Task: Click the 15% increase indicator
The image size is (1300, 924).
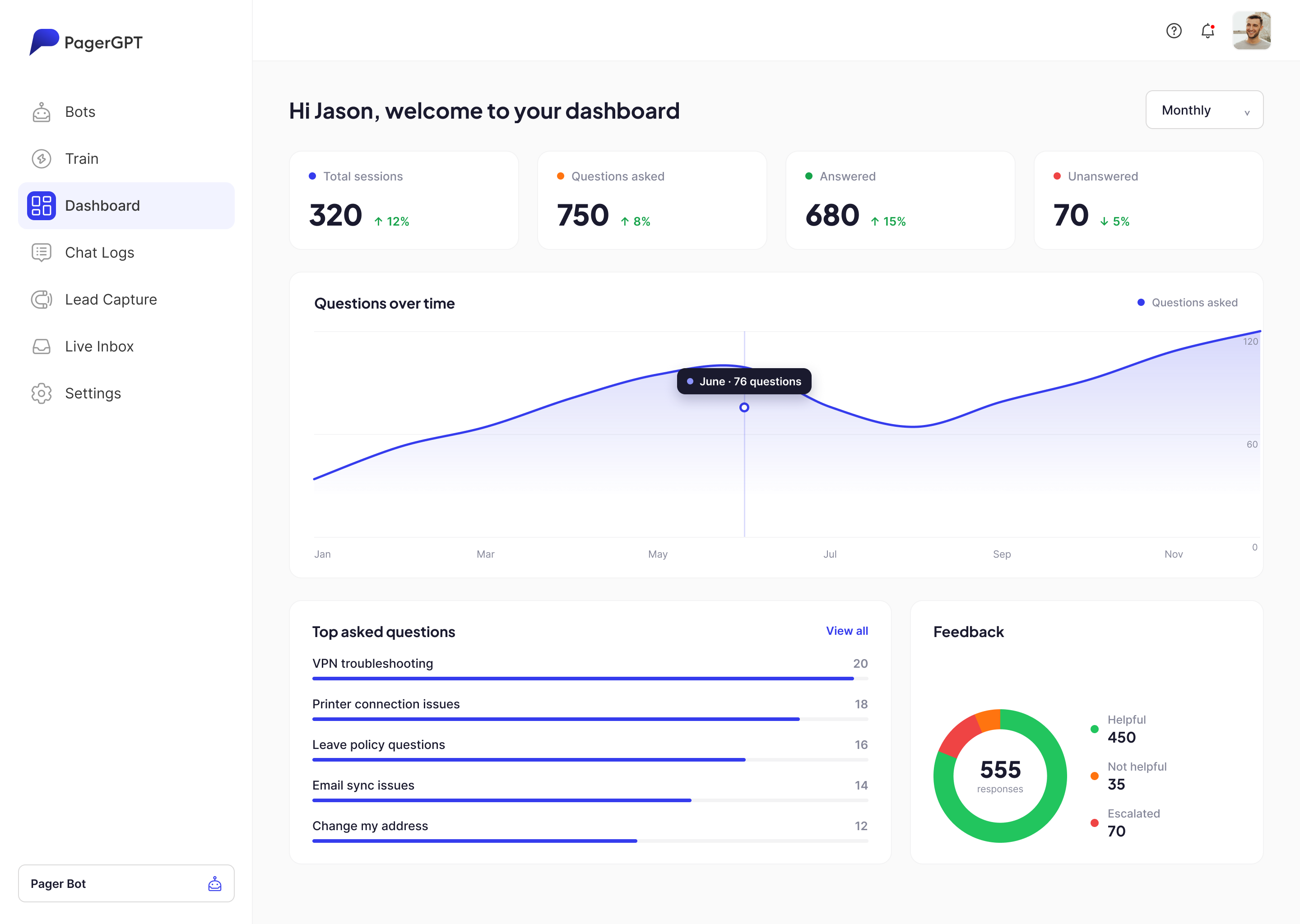Action: click(x=888, y=222)
